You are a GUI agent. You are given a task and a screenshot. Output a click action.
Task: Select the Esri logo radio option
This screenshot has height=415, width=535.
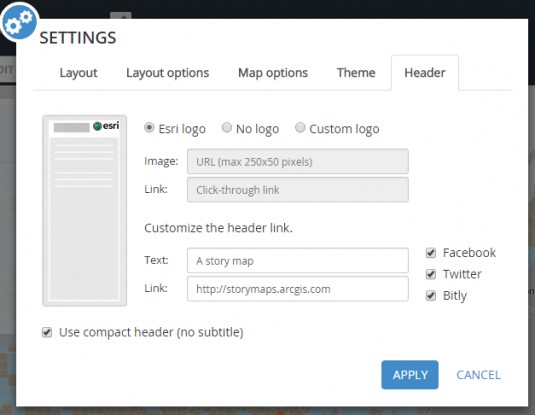tap(149, 128)
